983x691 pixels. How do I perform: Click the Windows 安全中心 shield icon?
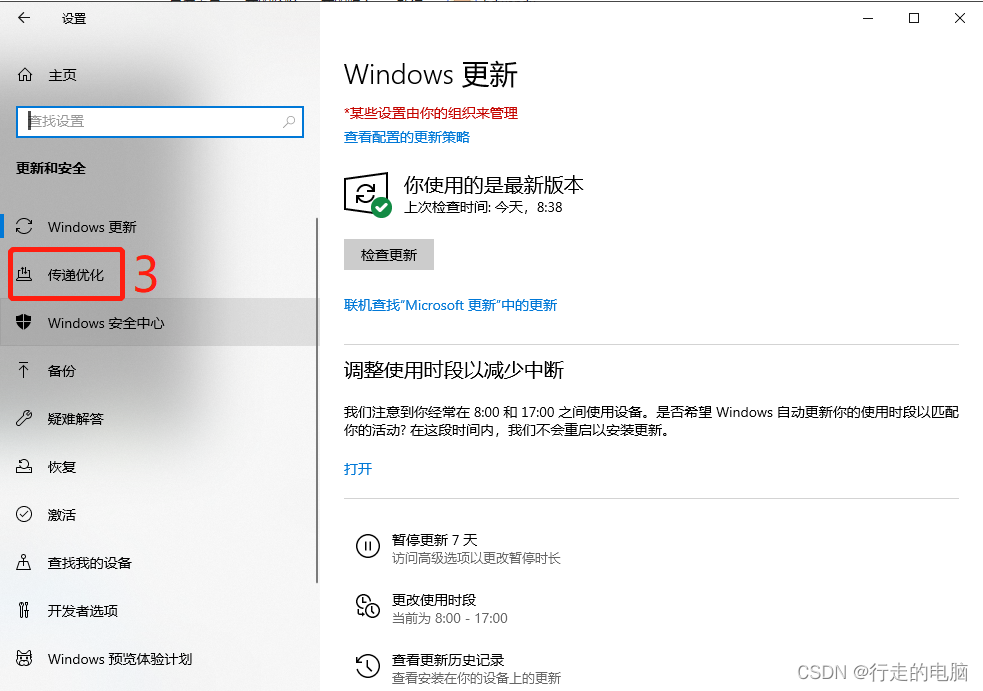click(x=24, y=322)
